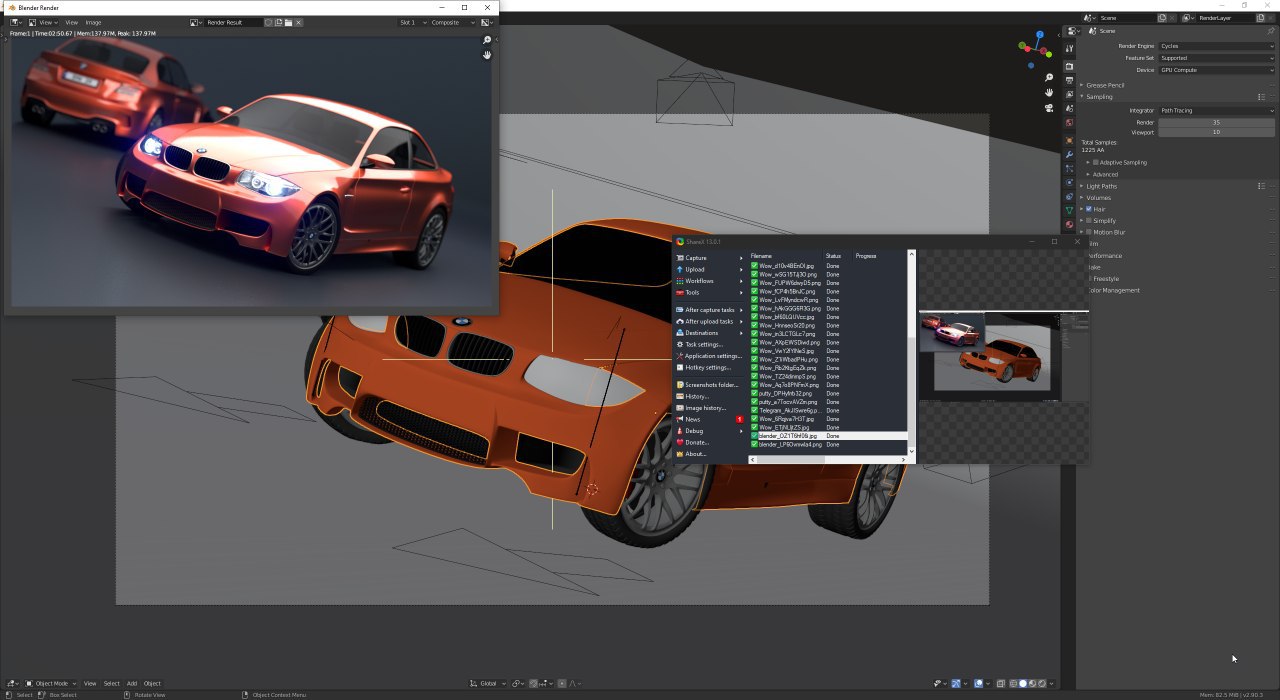
Task: Expand the Volumes panel
Action: tap(1097, 197)
